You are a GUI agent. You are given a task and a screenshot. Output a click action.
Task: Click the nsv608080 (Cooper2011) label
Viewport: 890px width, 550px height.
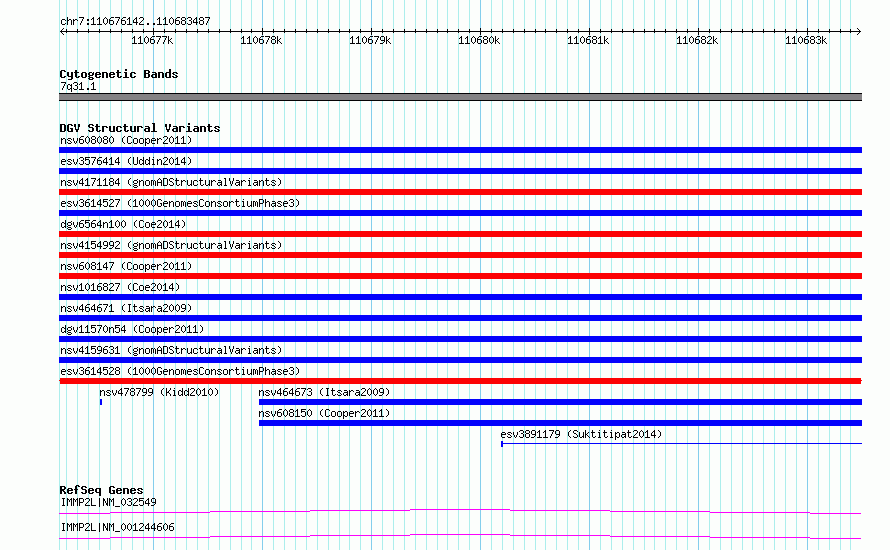pyautogui.click(x=126, y=140)
